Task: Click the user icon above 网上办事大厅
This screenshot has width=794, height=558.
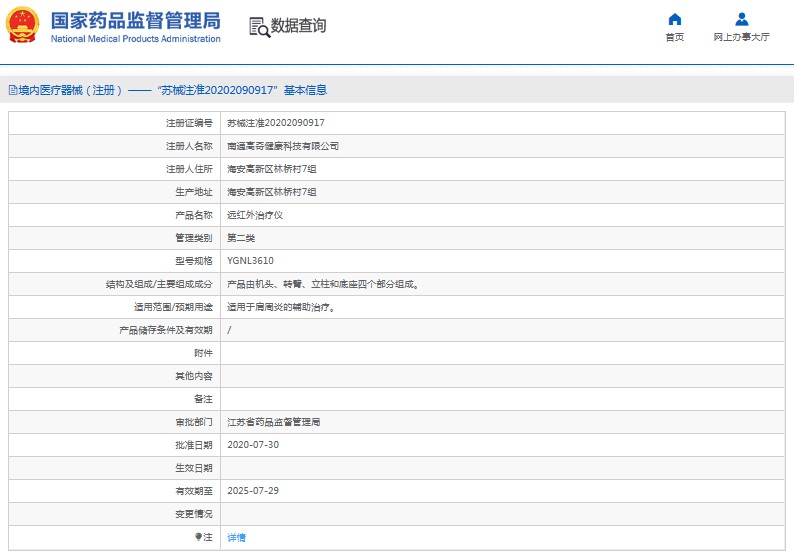Action: coord(741,19)
